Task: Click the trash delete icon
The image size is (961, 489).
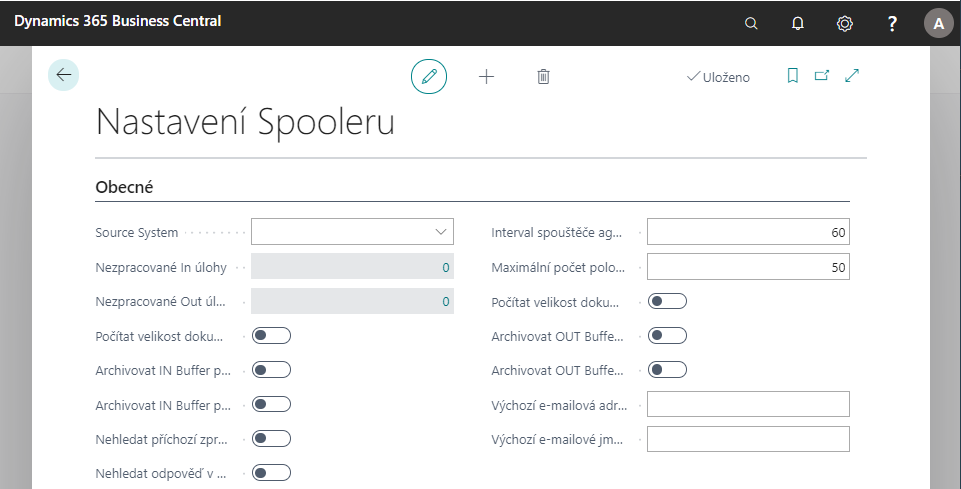Action: pos(543,76)
